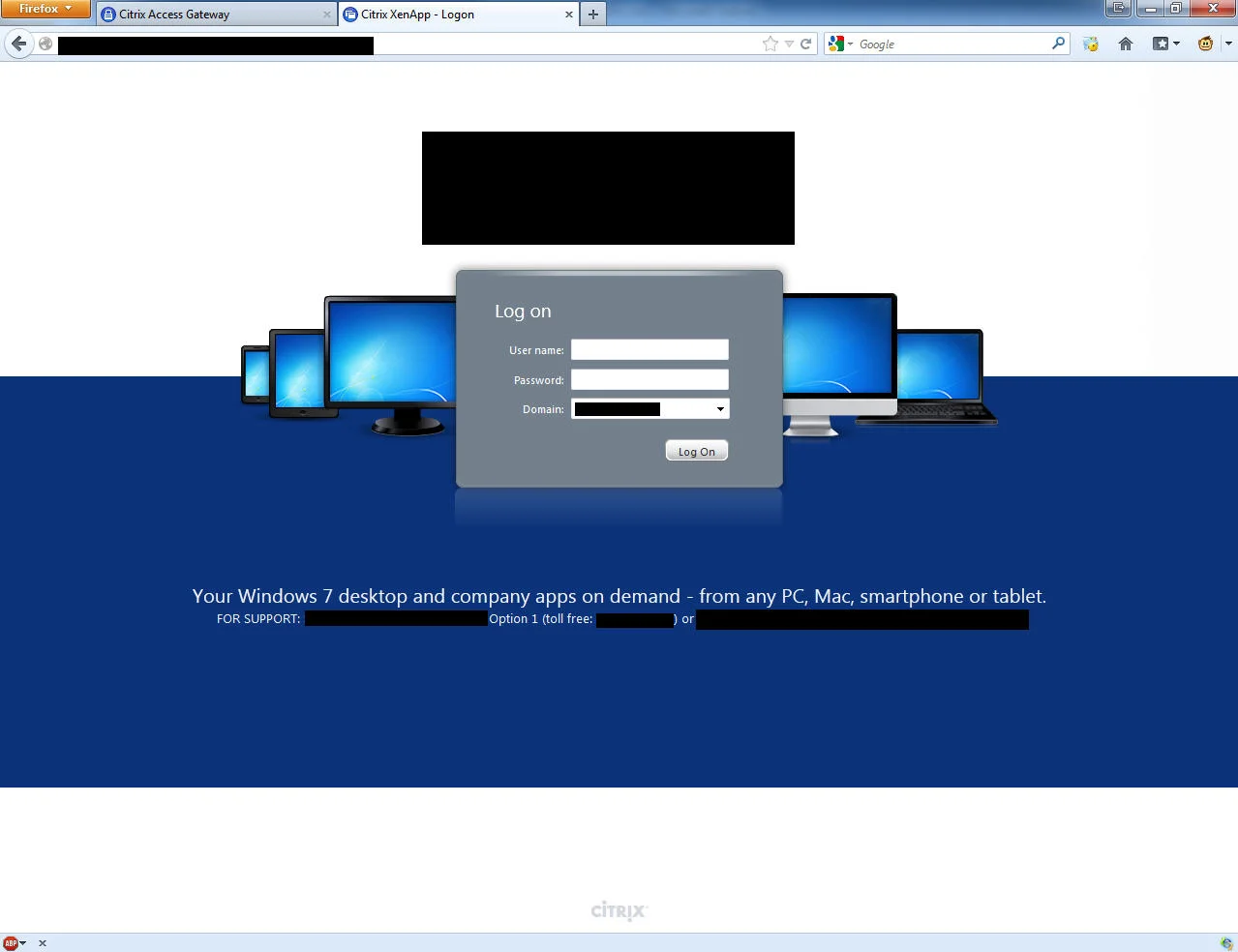1238x952 pixels.
Task: Expand the URL history dropdown arrow
Action: pos(789,45)
